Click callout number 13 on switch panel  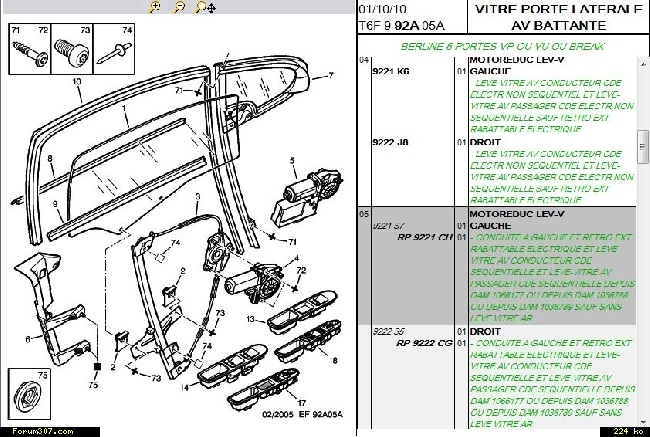point(250,319)
